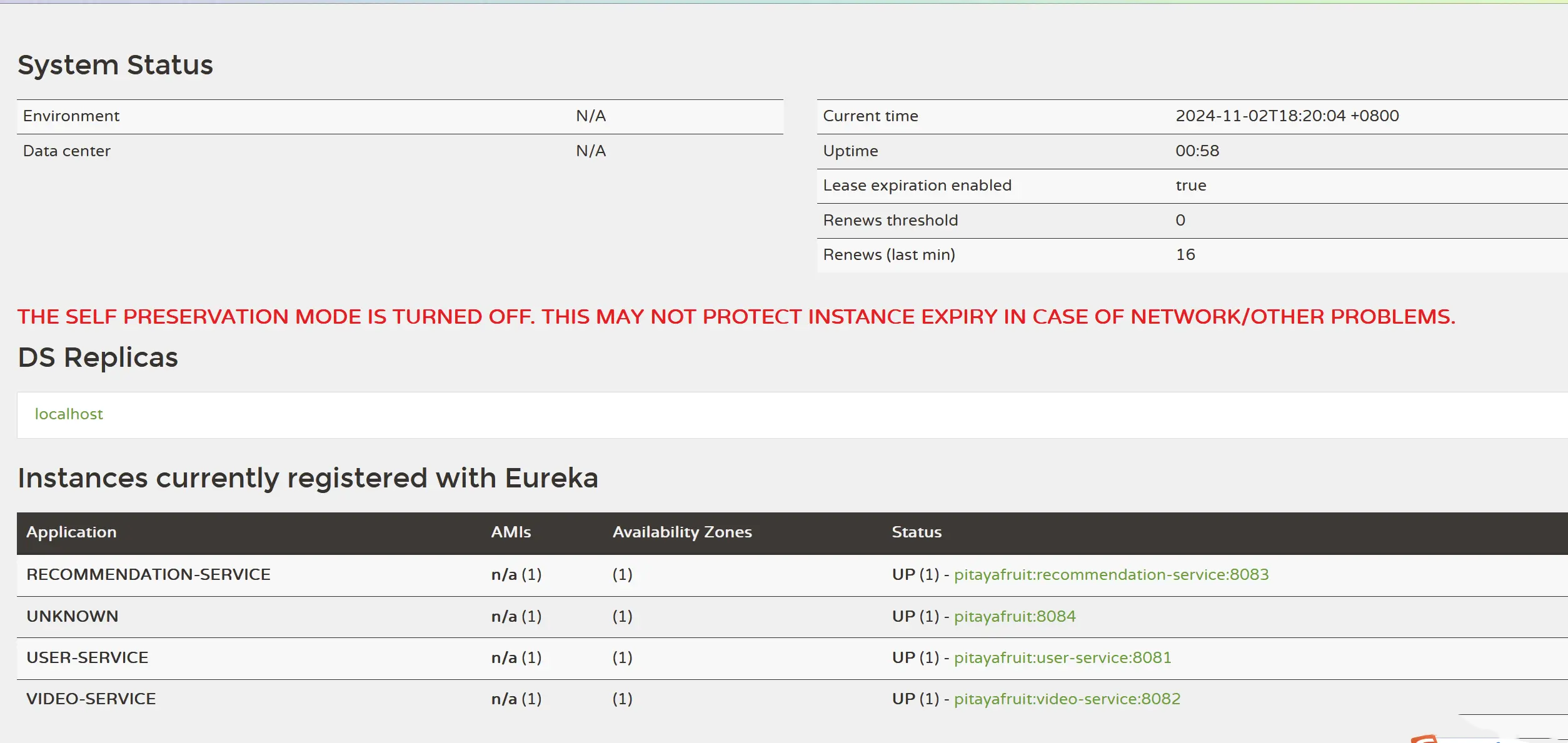Click the System Status heading
Viewport: 1568px width, 743px height.
click(x=115, y=65)
